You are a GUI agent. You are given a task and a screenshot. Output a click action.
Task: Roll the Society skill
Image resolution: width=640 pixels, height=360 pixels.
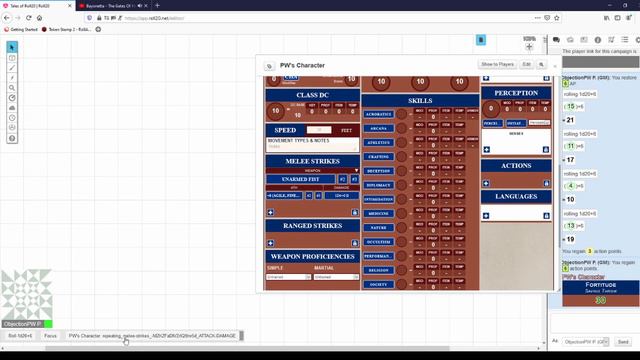379,284
